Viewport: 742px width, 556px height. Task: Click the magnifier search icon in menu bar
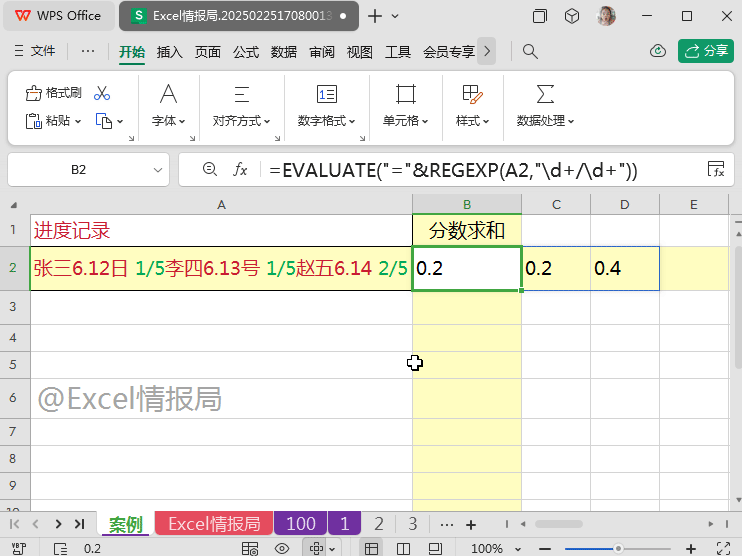(531, 51)
